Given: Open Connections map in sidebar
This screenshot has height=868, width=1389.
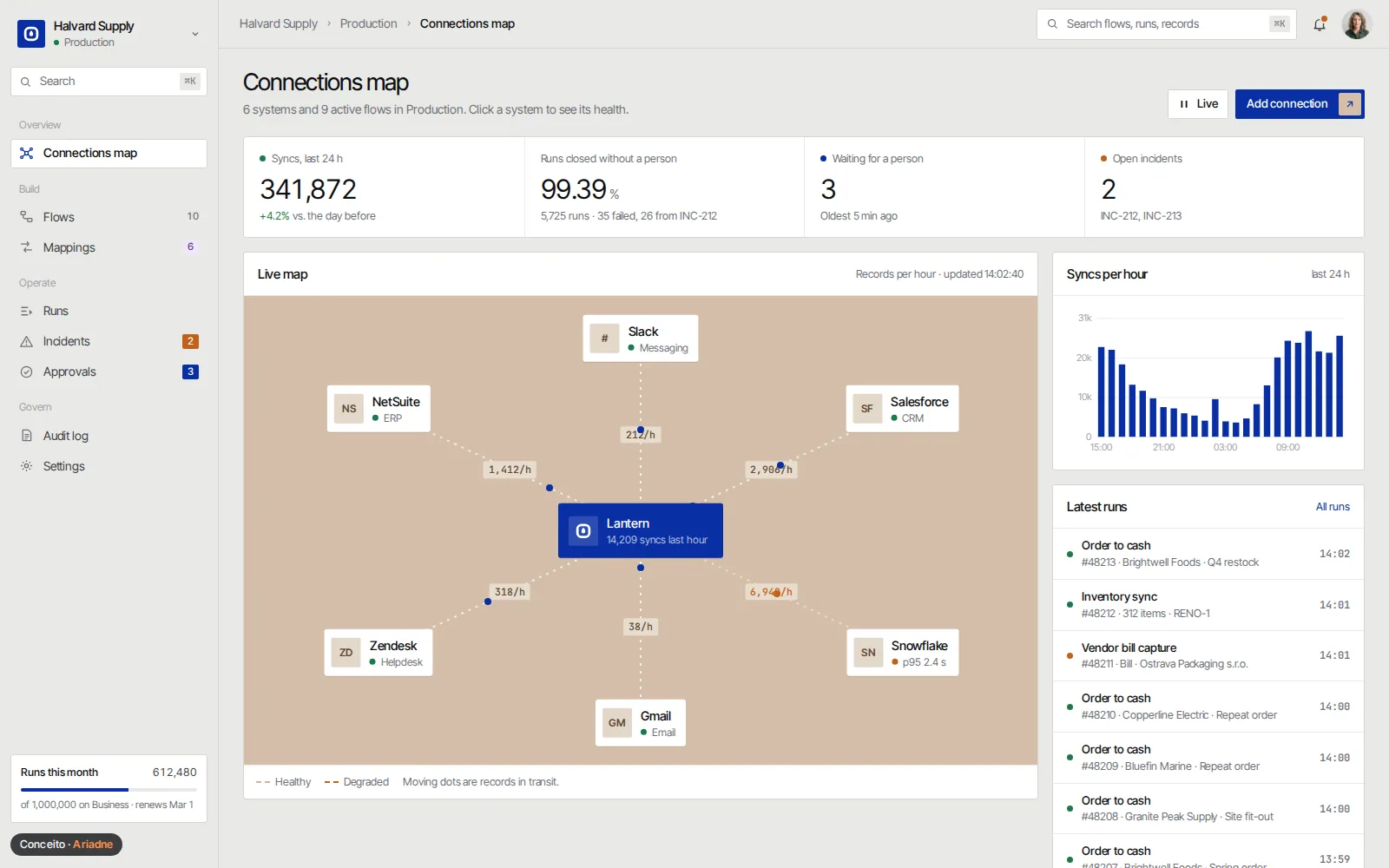Looking at the screenshot, I should point(109,154).
